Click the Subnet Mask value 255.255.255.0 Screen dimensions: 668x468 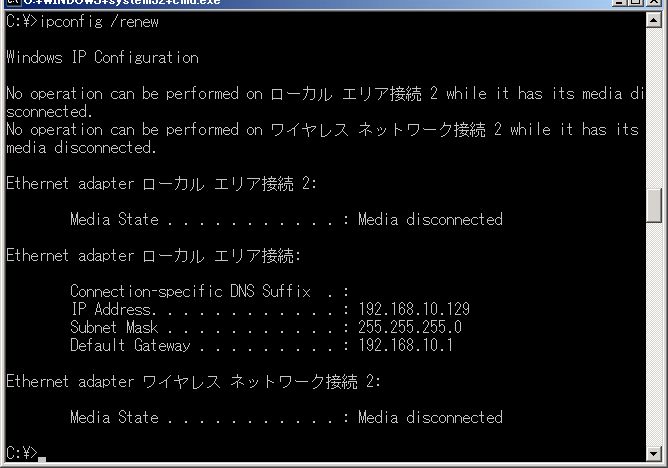click(409, 327)
